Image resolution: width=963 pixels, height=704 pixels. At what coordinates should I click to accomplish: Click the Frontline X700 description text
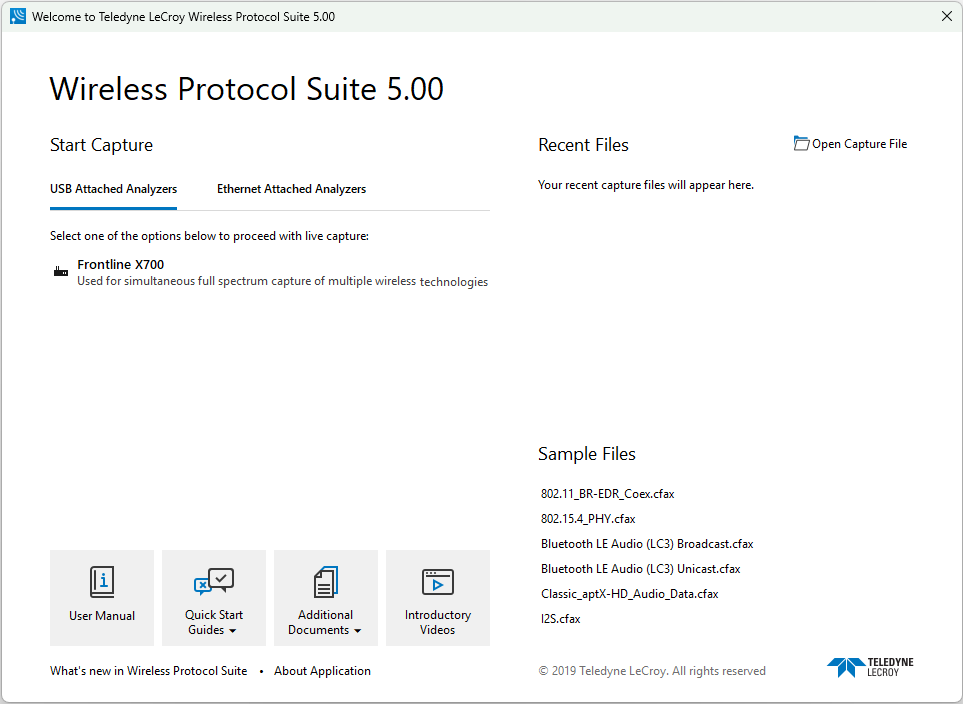[283, 281]
